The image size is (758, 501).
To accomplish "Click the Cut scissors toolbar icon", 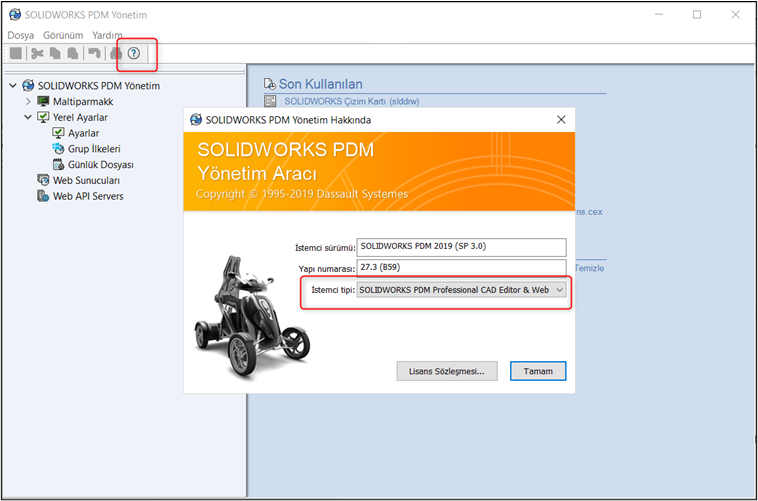I will (37, 53).
